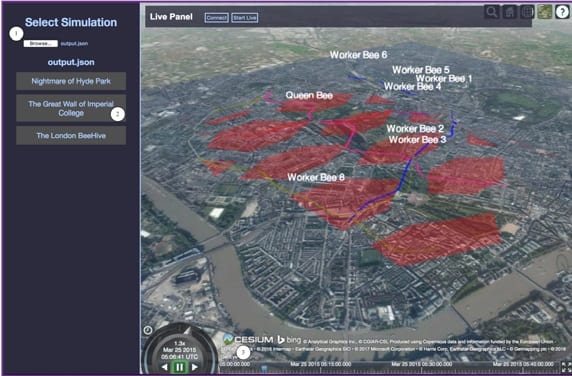Click the Browse file button
This screenshot has height=376, width=572.
click(x=41, y=43)
